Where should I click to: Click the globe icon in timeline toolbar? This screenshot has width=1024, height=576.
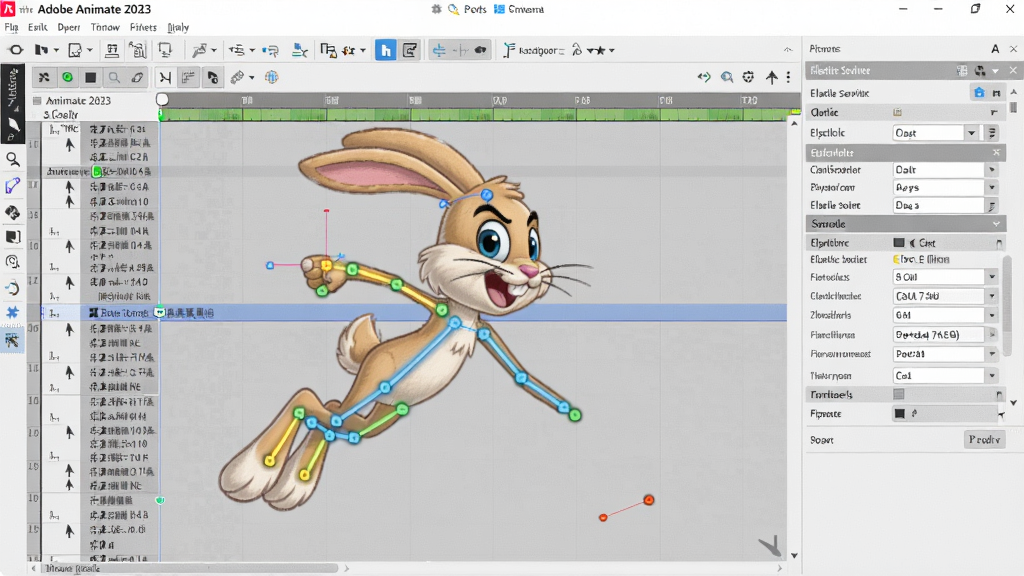[272, 77]
